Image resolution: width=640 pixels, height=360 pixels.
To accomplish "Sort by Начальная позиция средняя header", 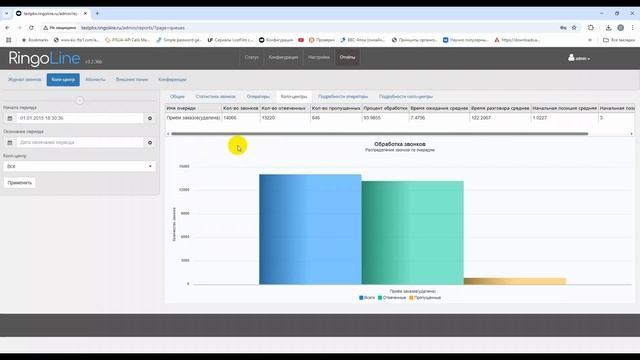I will [564, 108].
